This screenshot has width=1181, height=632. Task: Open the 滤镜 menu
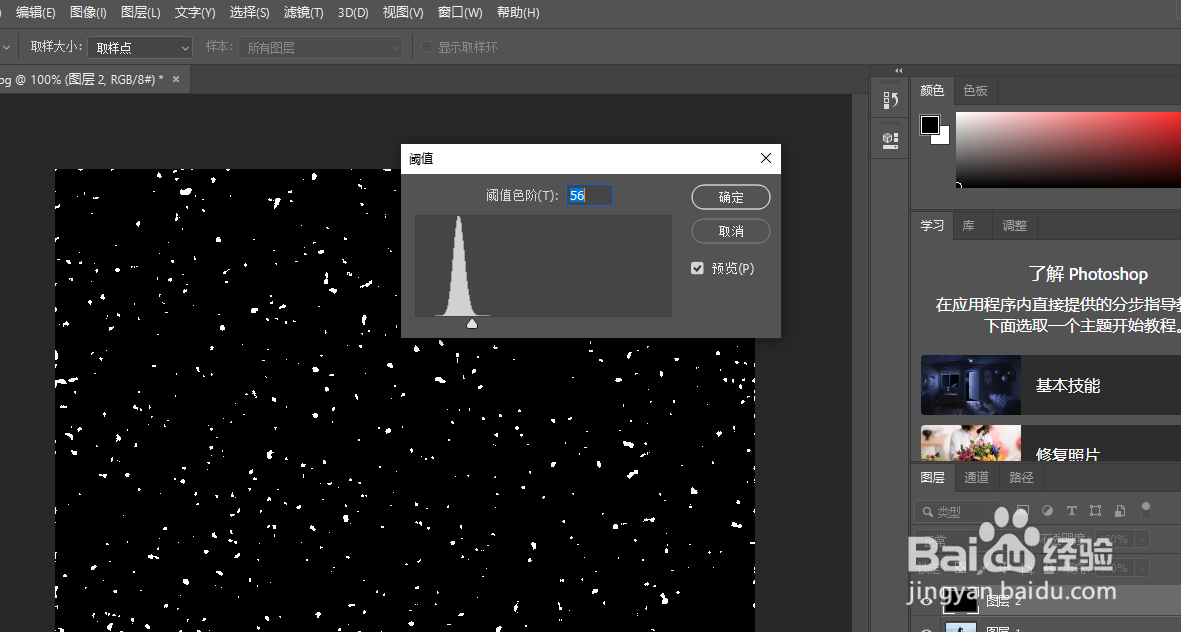click(x=305, y=12)
